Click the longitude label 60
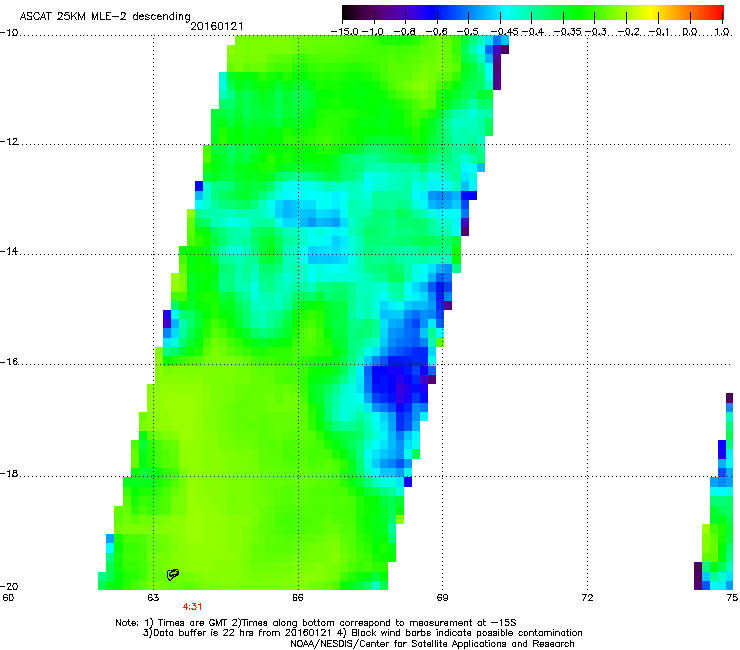 (8, 598)
